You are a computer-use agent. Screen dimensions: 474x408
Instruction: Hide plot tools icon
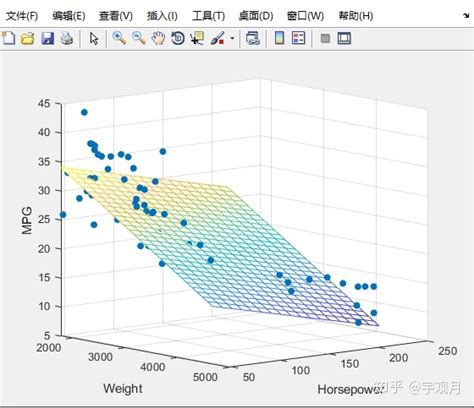[325, 39]
